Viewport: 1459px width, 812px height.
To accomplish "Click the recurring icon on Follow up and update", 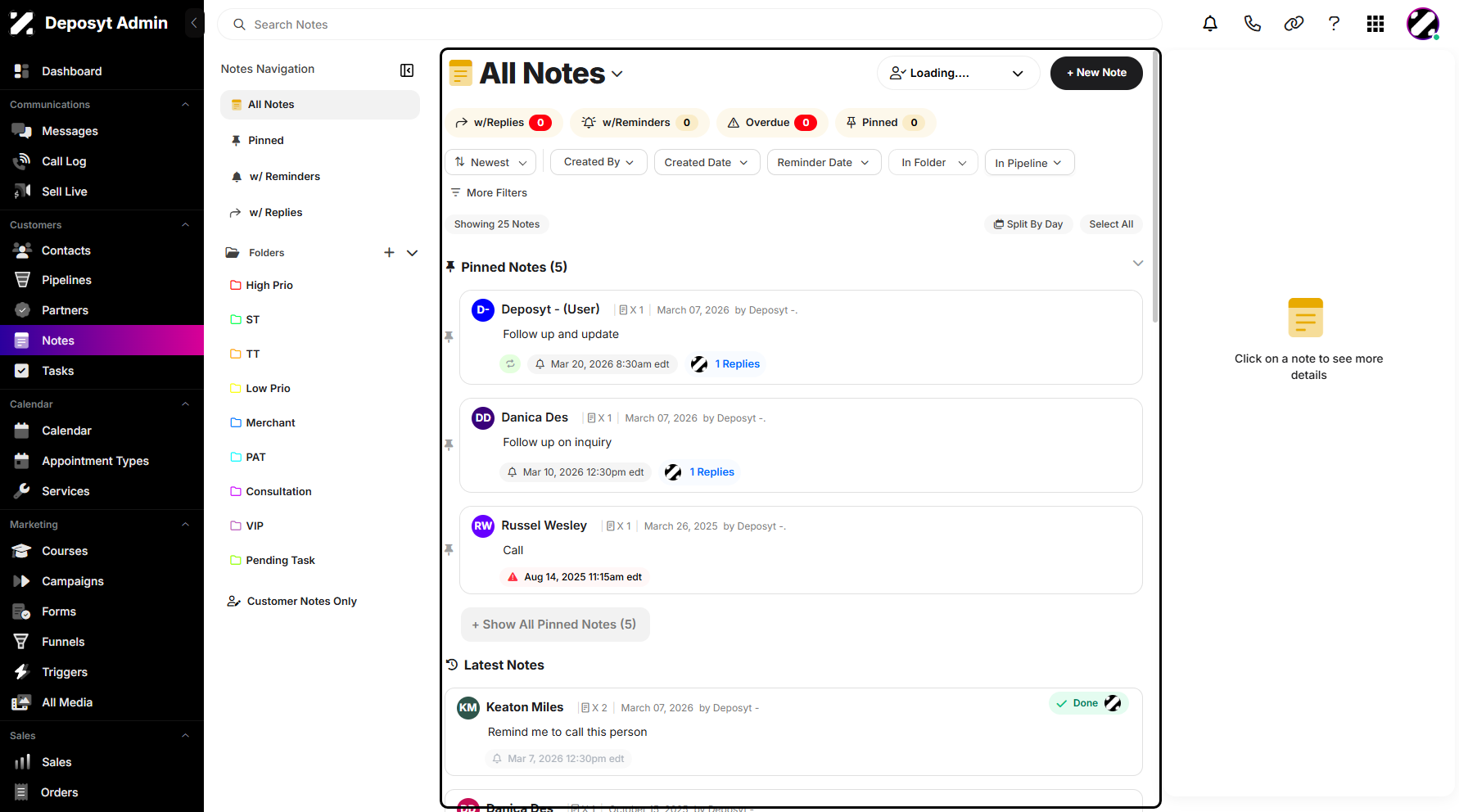I will [x=510, y=364].
